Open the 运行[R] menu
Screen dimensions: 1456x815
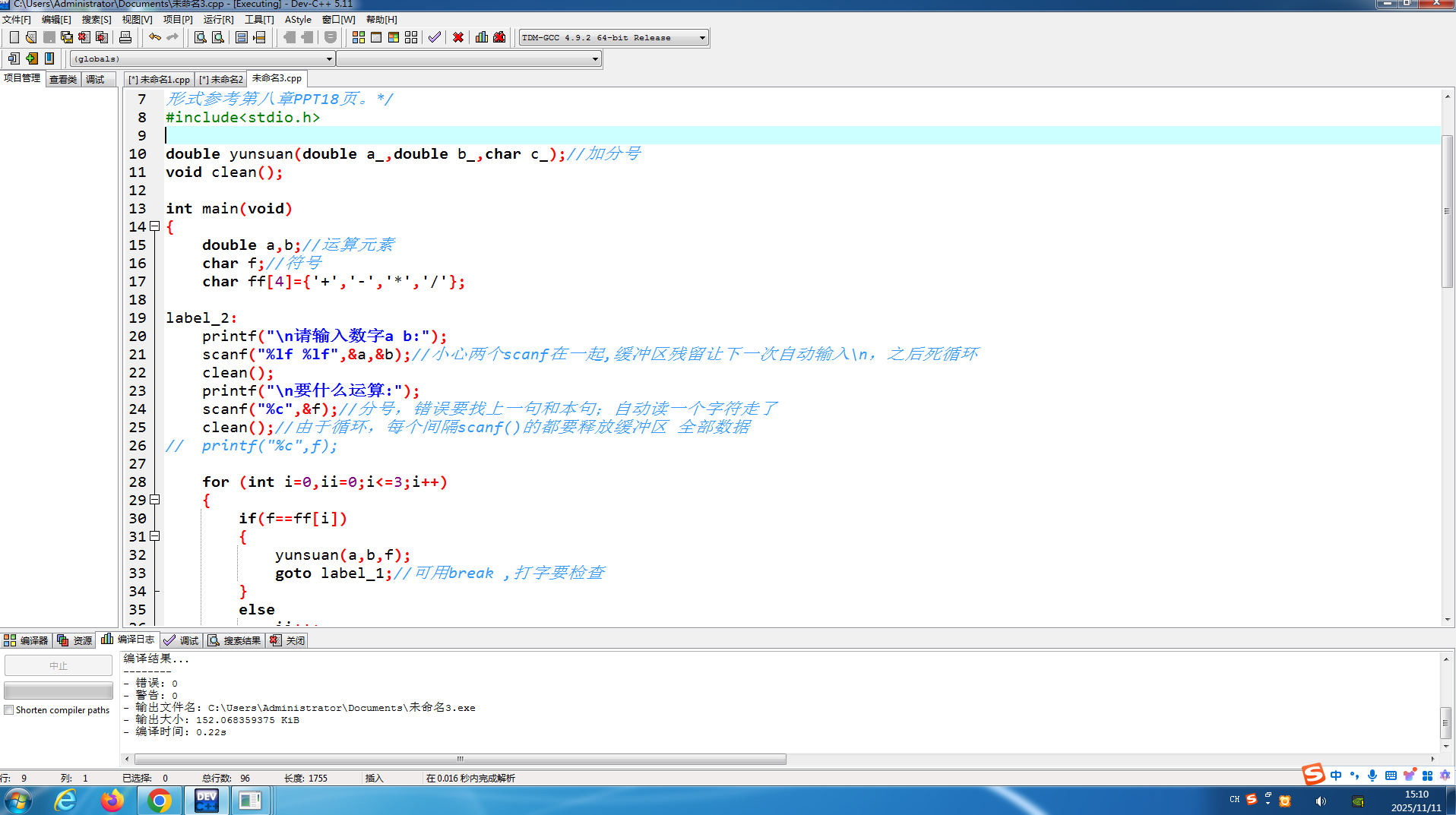point(219,20)
